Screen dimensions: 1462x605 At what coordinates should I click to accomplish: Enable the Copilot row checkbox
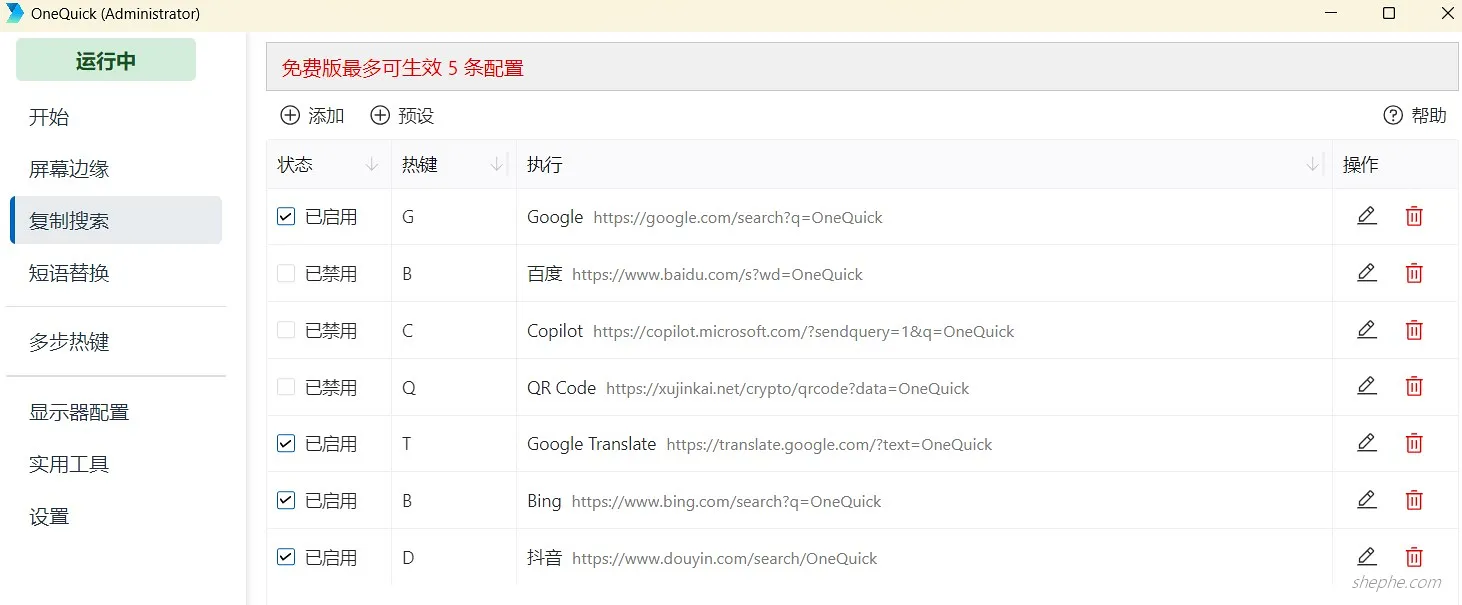click(286, 331)
